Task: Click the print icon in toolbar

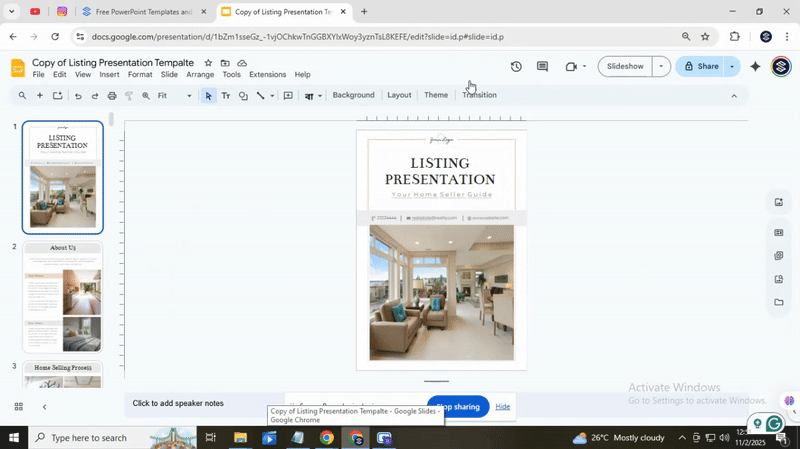Action: (x=112, y=96)
